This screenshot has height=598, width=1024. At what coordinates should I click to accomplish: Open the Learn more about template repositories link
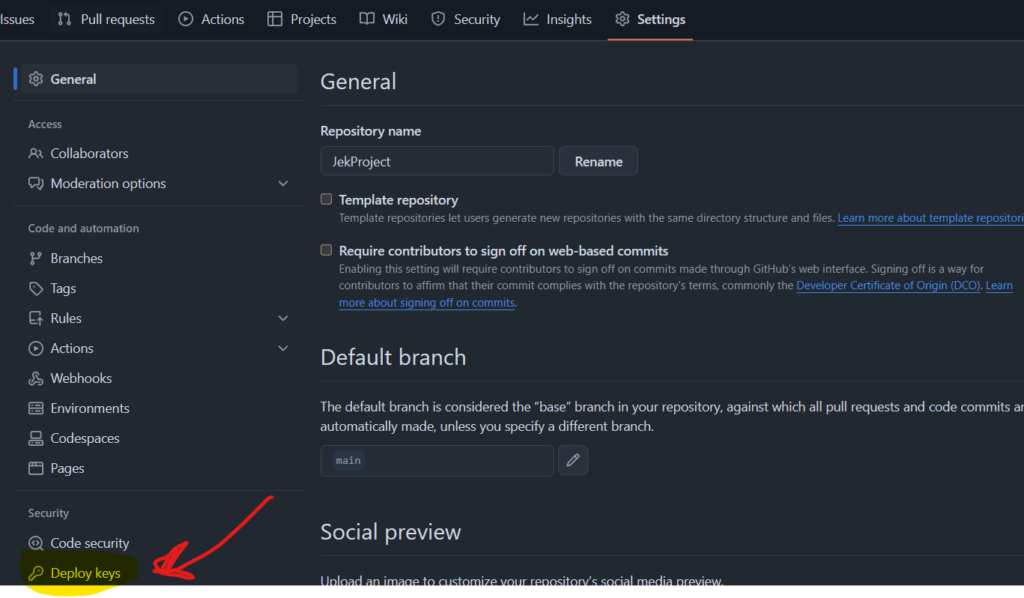(931, 218)
